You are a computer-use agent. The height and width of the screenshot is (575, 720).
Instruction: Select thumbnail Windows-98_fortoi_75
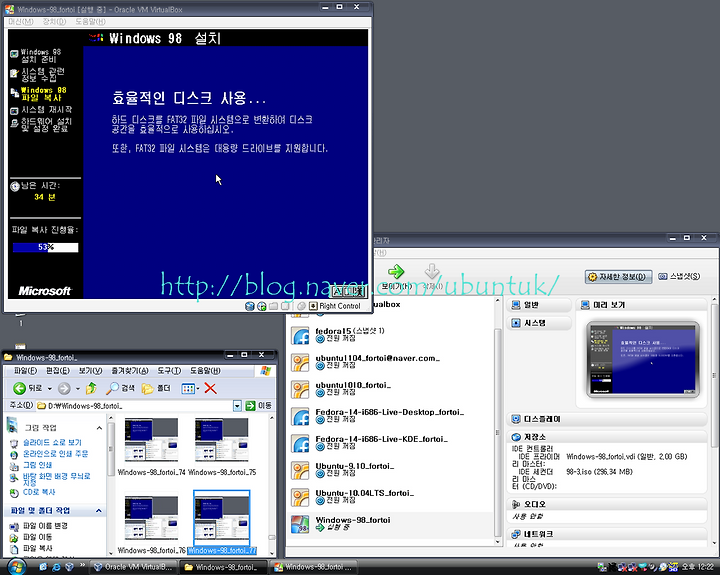221,440
